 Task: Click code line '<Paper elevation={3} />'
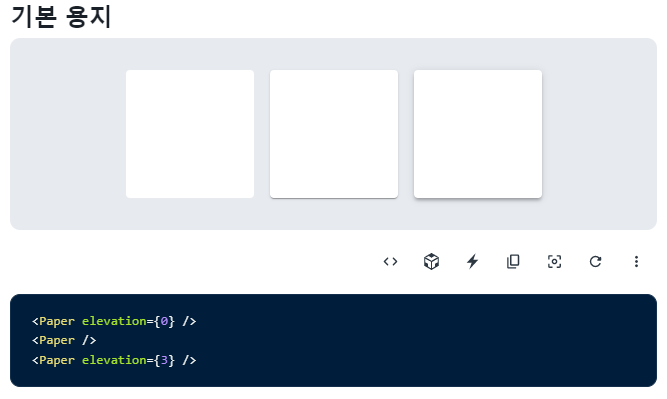[114, 360]
